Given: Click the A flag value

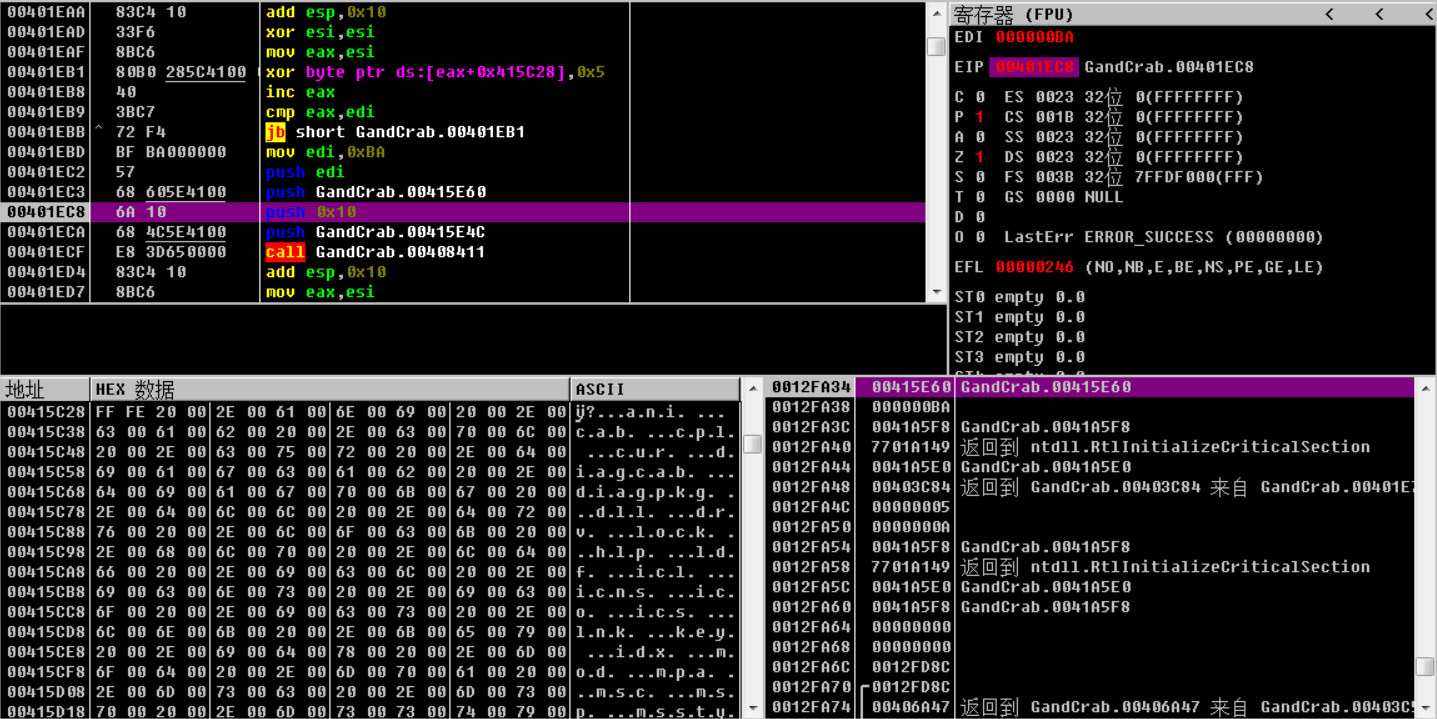Looking at the screenshot, I should pos(980,137).
